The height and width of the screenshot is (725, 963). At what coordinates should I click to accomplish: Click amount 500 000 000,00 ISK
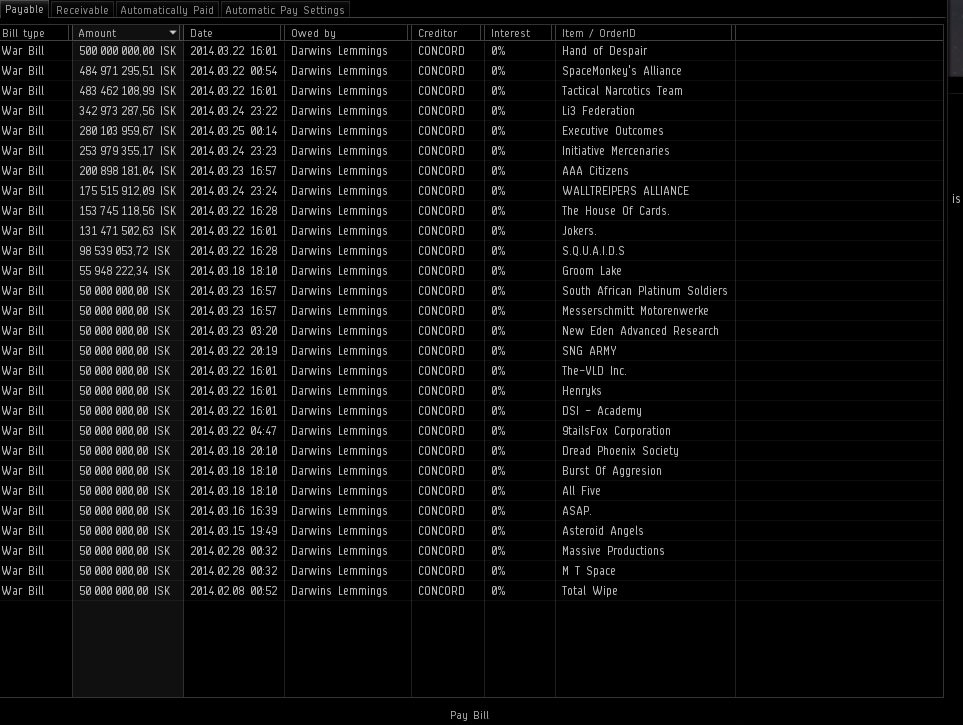(128, 51)
